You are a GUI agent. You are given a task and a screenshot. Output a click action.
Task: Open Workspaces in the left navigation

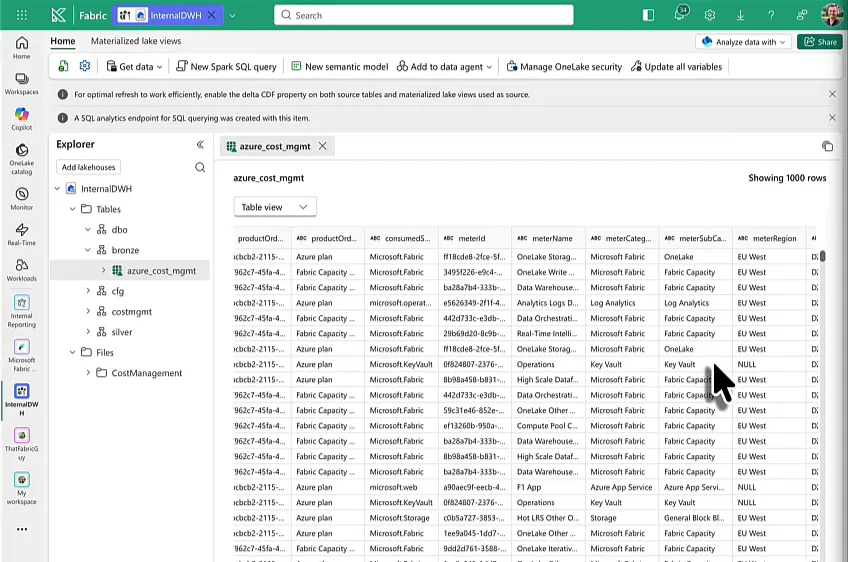22,84
